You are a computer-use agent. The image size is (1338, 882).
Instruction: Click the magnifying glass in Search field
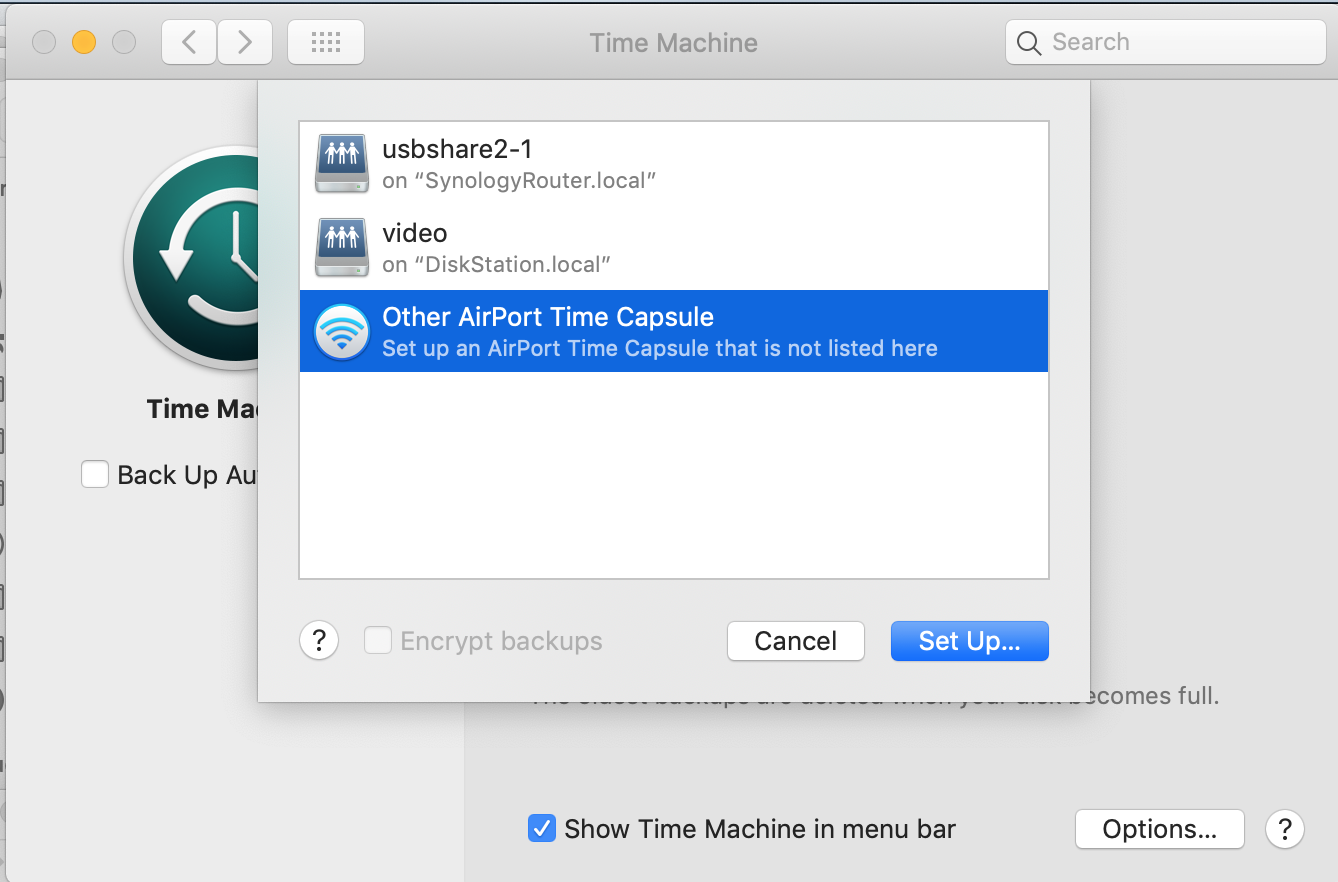click(x=1029, y=43)
